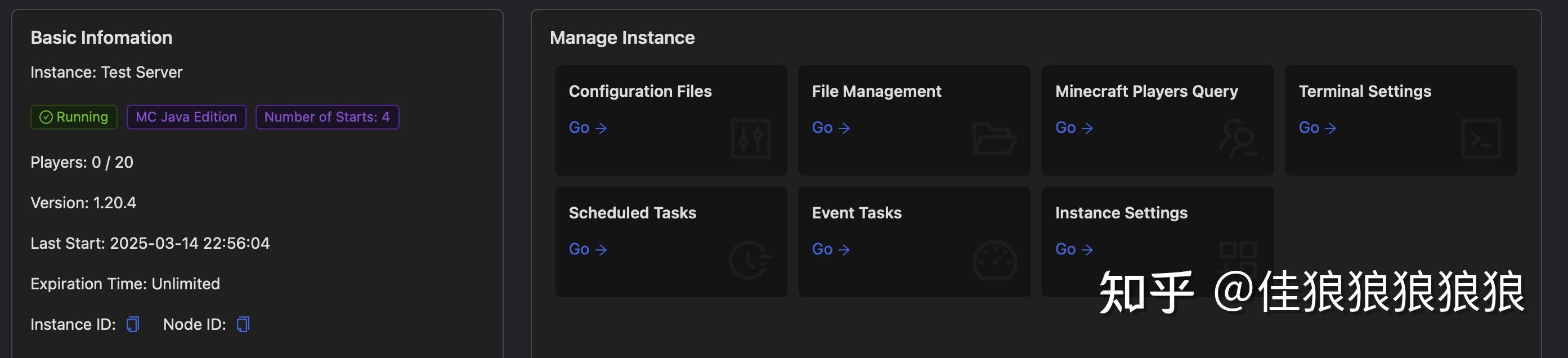This screenshot has width=1568, height=358.
Task: Click the Number of Starts: 4 tag
Action: (327, 117)
